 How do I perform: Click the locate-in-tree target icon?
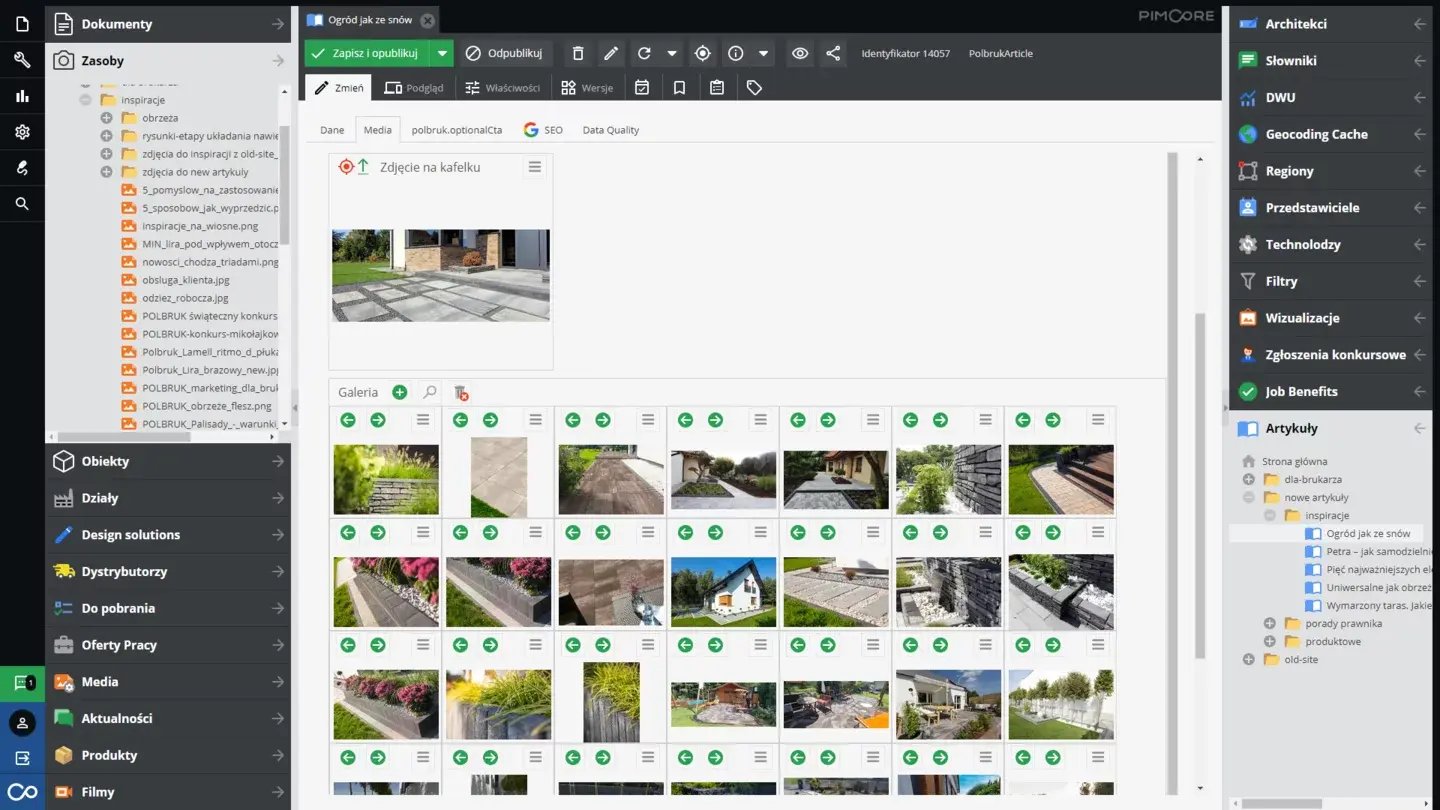702,53
